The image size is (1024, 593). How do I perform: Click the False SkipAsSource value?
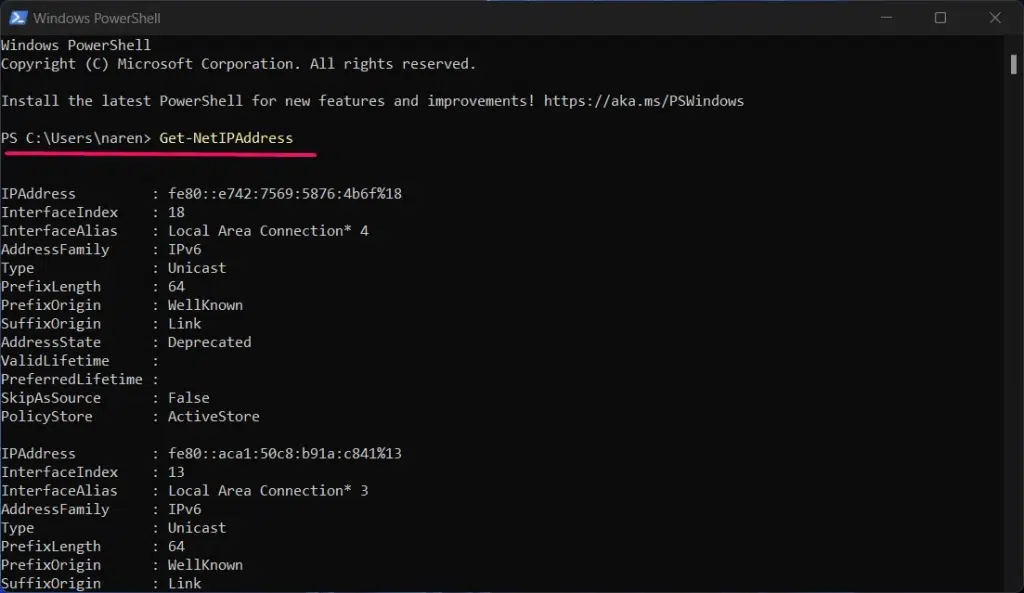point(189,398)
